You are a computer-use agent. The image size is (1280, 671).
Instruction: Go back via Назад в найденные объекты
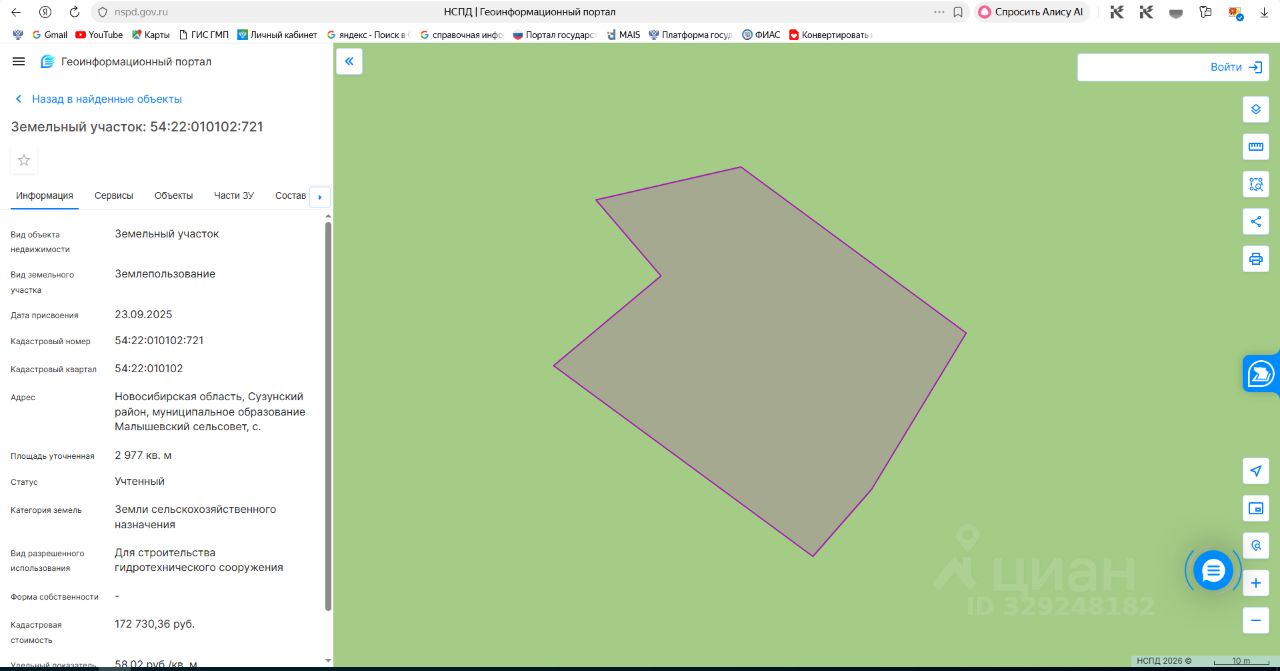98,99
